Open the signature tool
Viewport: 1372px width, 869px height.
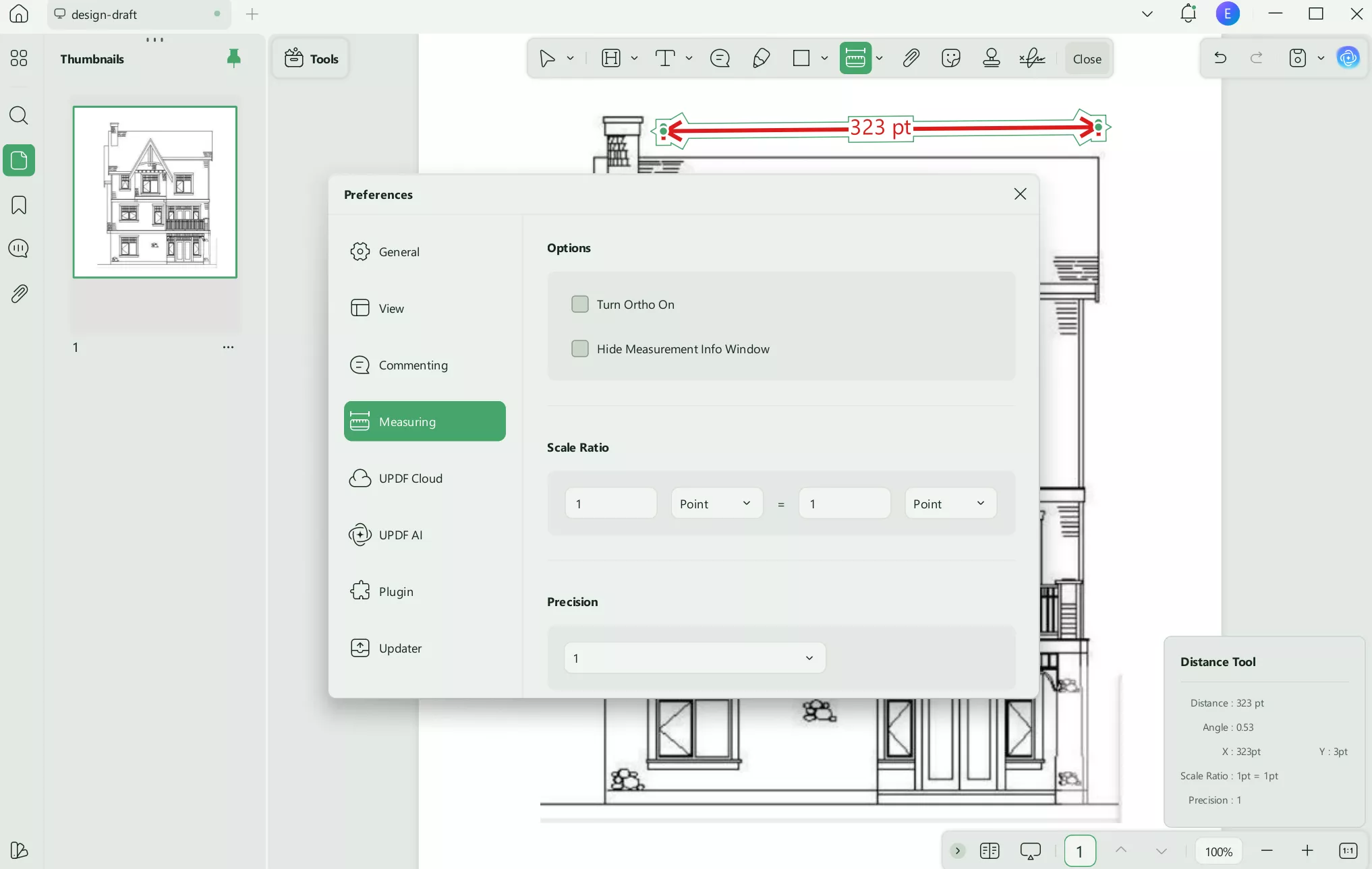[1032, 59]
